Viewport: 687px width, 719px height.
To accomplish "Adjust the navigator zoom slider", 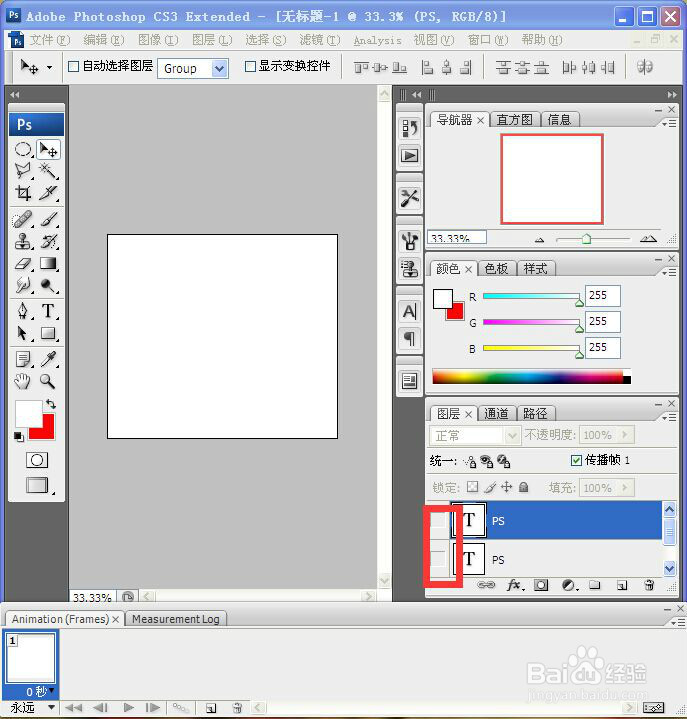I will pos(587,239).
